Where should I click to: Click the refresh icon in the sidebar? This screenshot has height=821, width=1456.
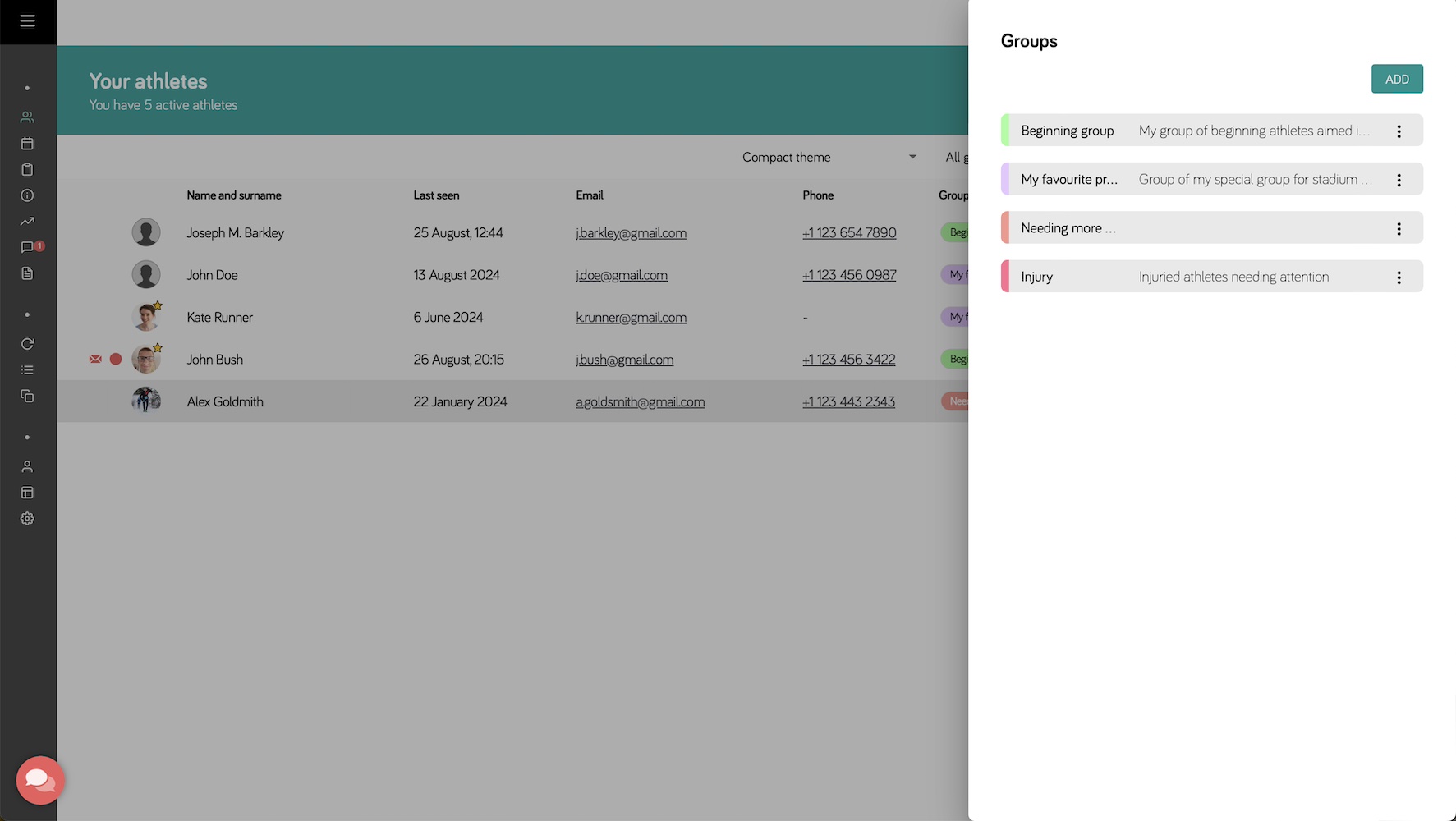click(27, 344)
